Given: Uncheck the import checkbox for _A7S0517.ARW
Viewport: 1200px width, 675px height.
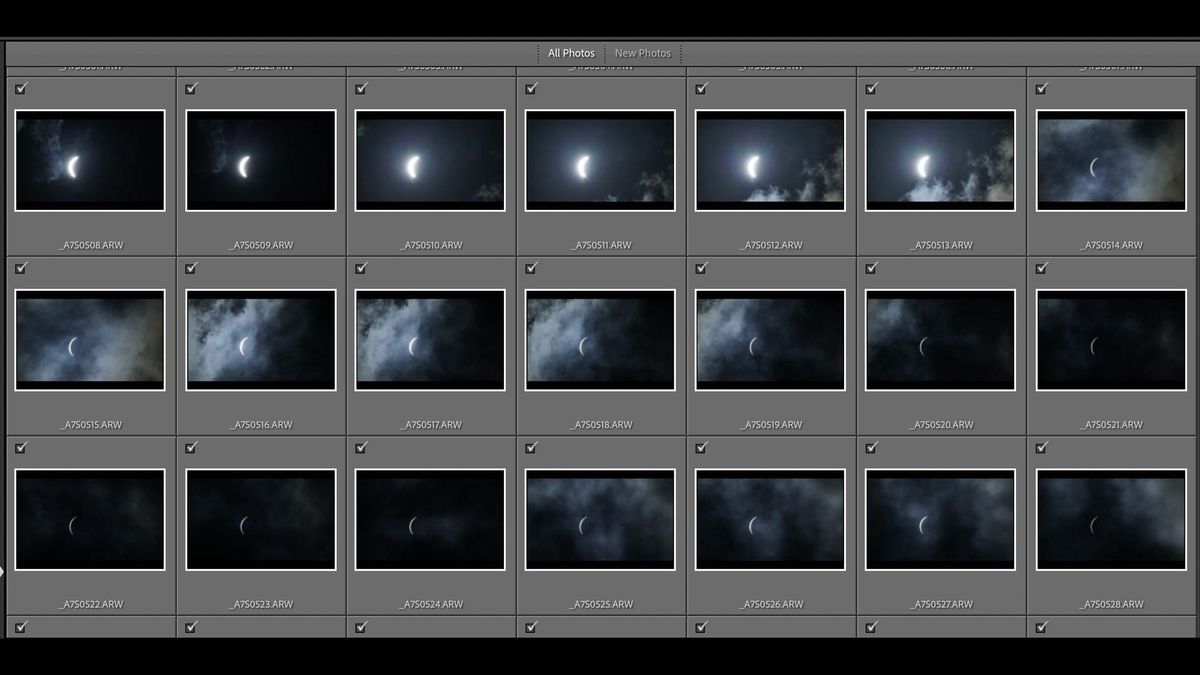Looking at the screenshot, I should pos(361,268).
